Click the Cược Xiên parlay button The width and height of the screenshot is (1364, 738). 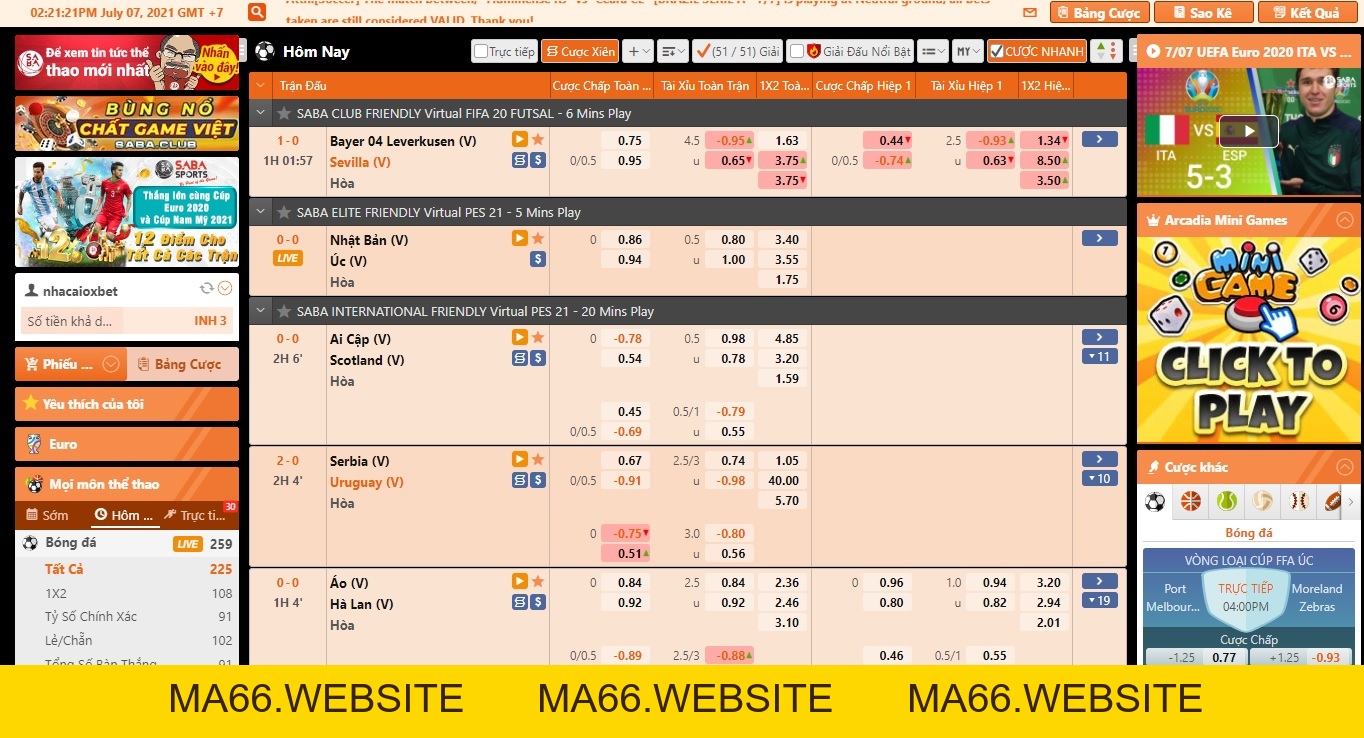[580, 51]
